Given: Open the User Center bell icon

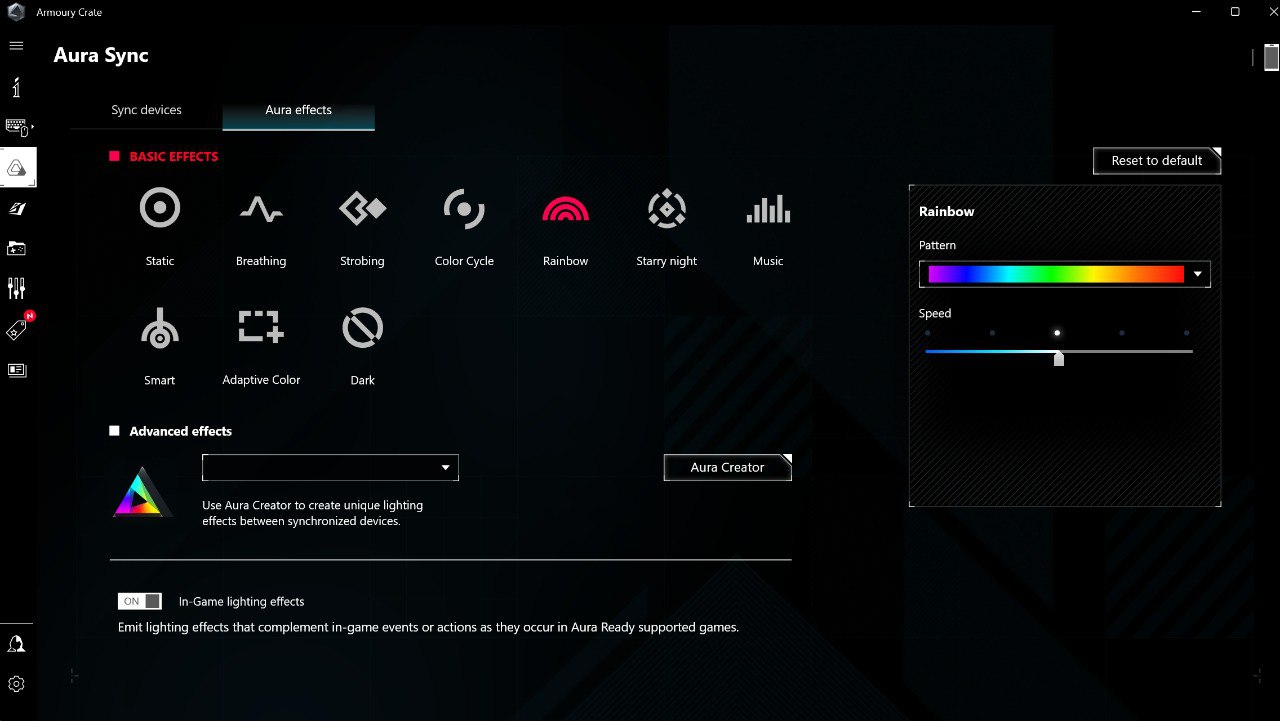Looking at the screenshot, I should click(16, 644).
